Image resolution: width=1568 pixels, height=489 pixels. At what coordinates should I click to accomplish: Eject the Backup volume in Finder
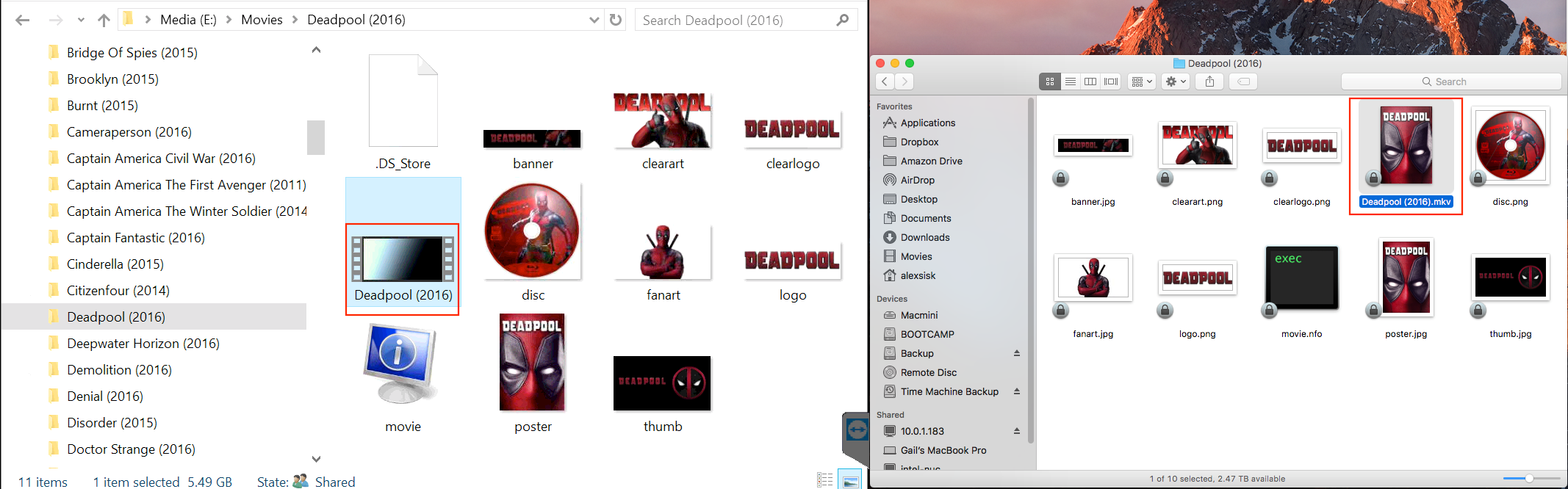(x=1017, y=353)
